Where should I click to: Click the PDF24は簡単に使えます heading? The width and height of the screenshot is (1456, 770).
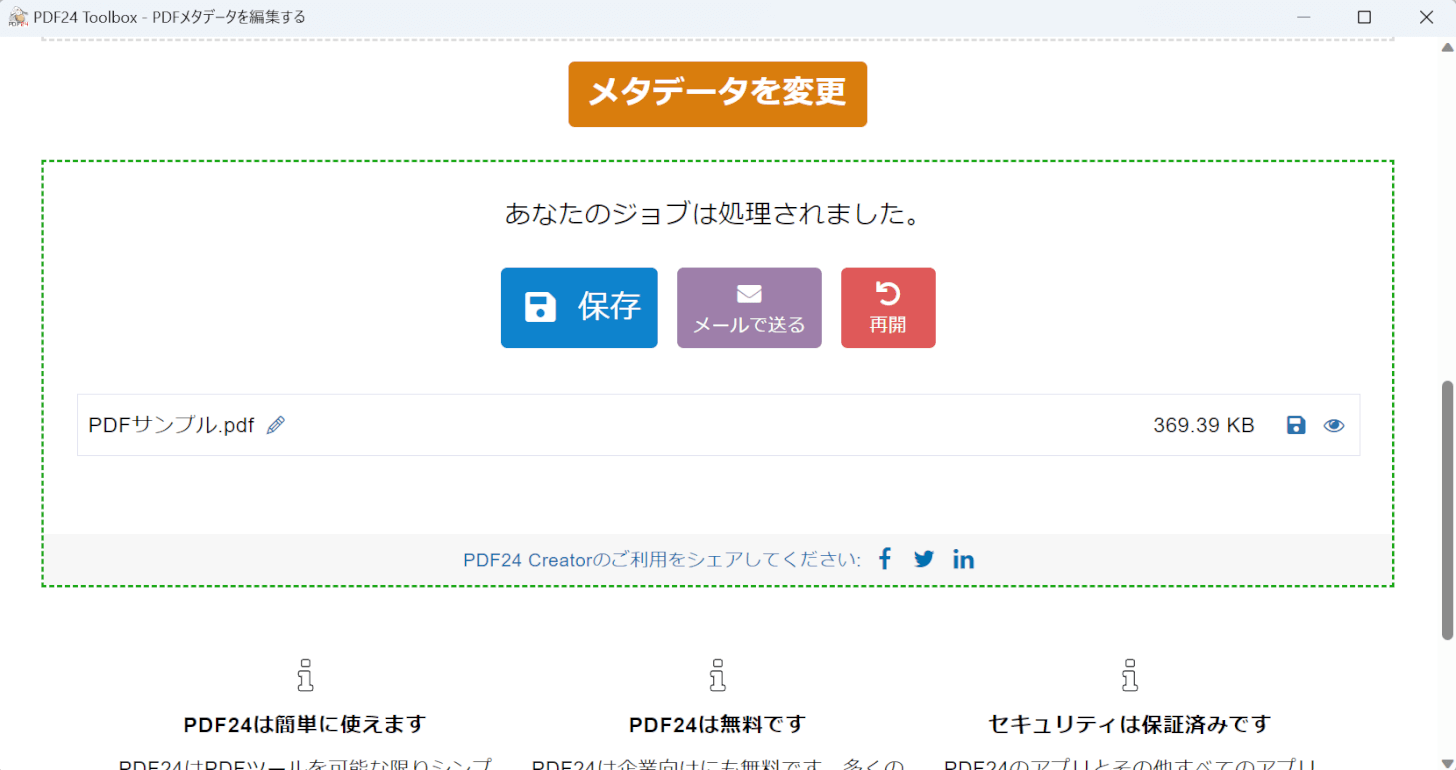tap(305, 724)
